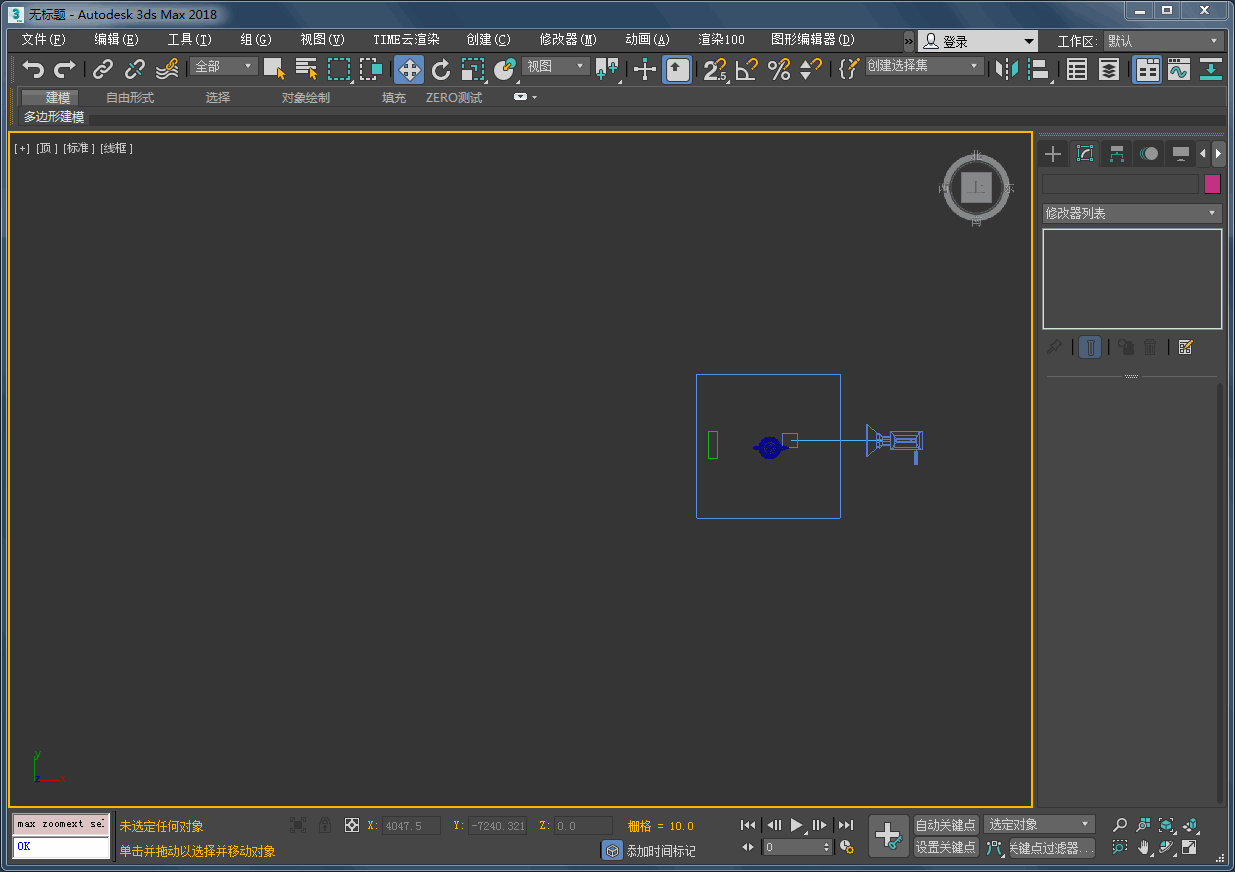Screen dimensions: 1235x872
Task: Toggle the Scene Explorer icon
Action: coord(1077,69)
